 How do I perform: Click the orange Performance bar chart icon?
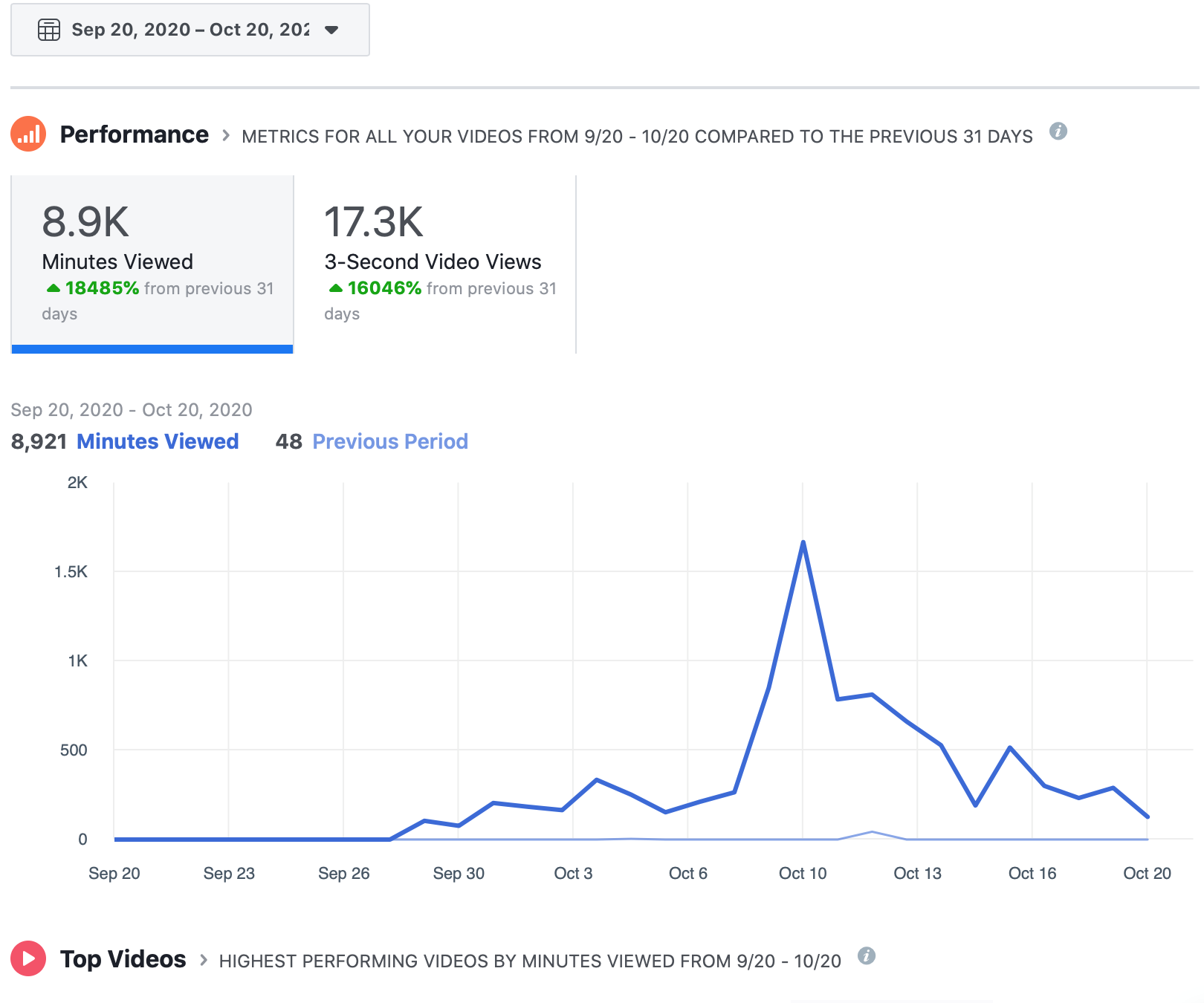coord(28,134)
